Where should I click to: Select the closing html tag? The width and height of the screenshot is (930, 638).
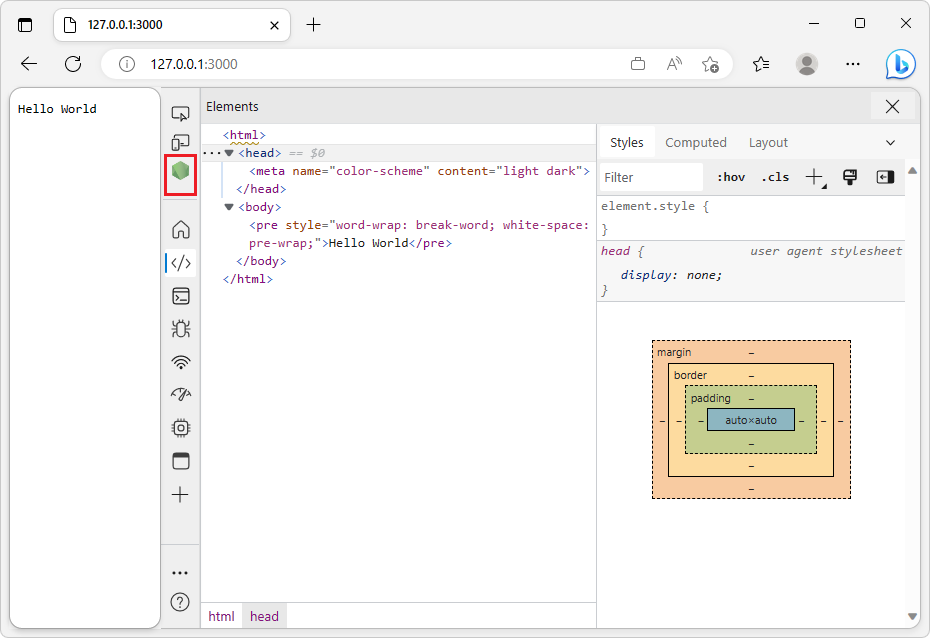(247, 279)
